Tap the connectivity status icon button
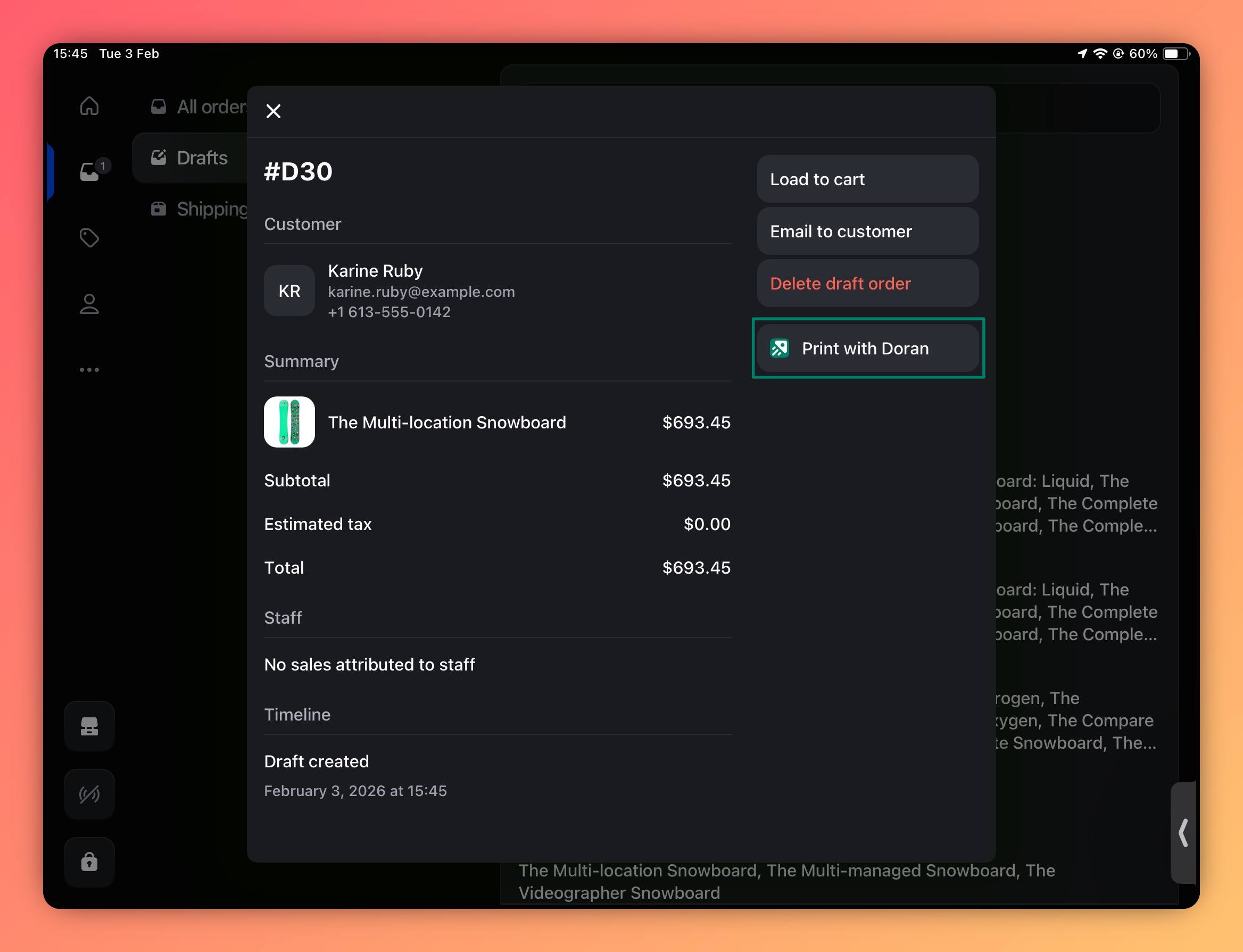This screenshot has width=1243, height=952. [x=89, y=794]
